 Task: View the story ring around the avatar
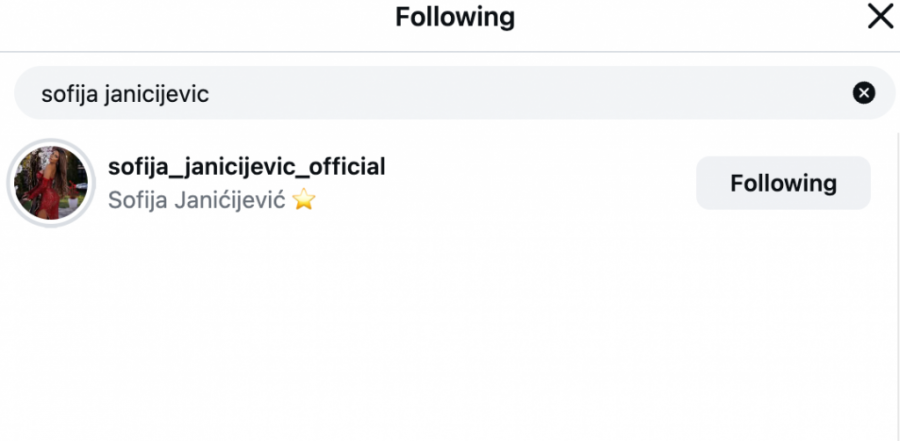pyautogui.click(x=51, y=183)
